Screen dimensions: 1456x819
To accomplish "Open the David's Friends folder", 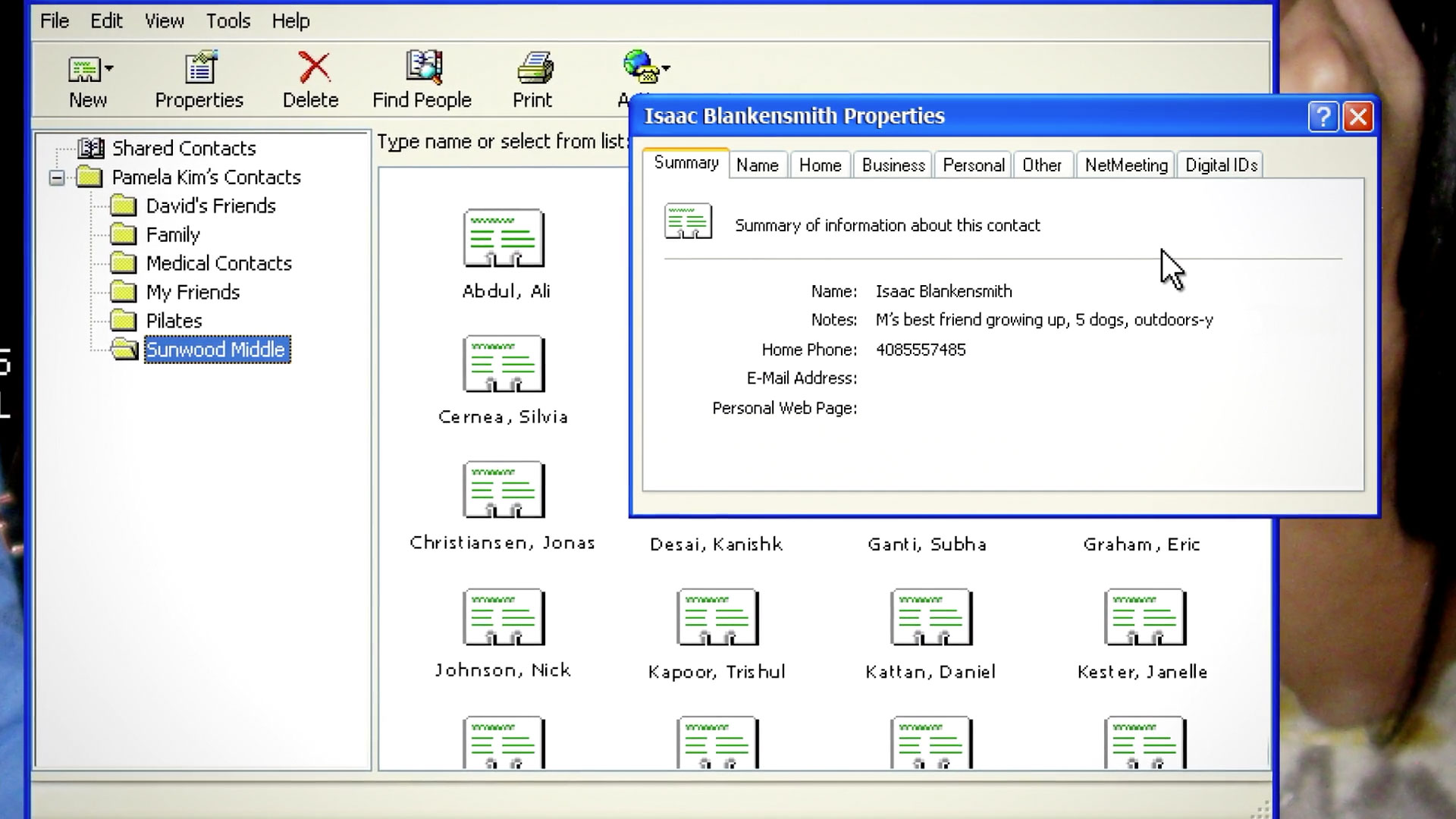I will click(x=211, y=206).
